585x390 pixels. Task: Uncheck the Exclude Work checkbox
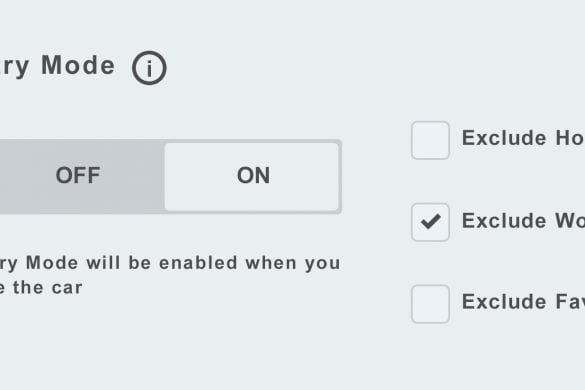430,222
